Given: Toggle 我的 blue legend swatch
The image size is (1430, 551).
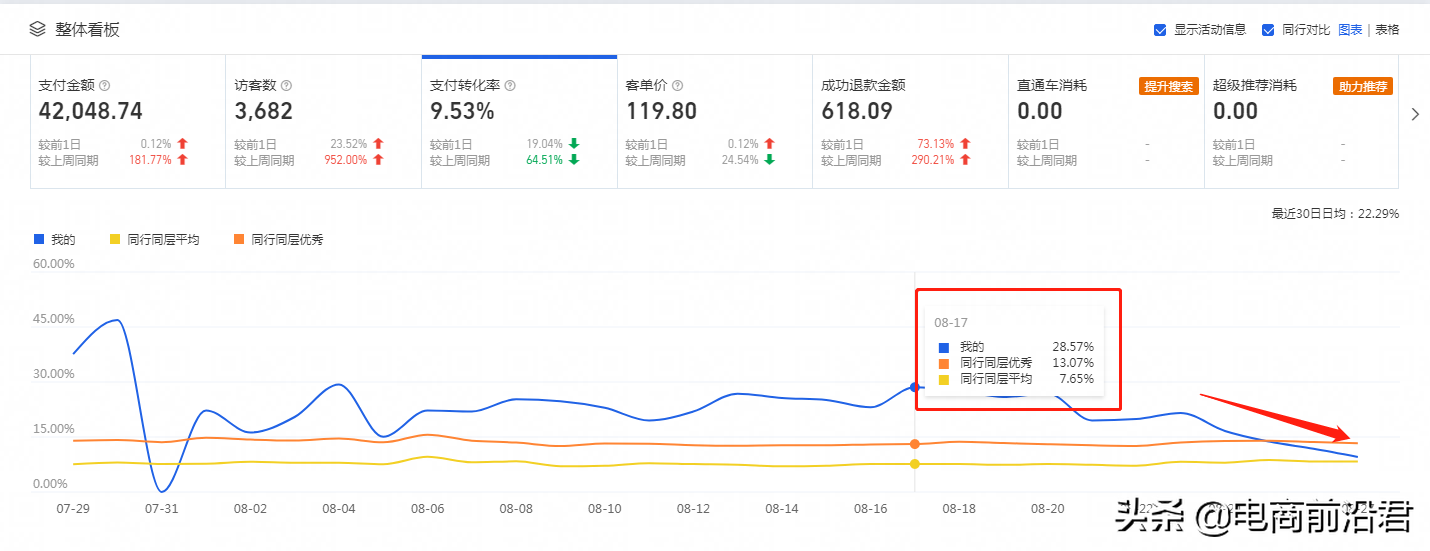Looking at the screenshot, I should point(39,240).
